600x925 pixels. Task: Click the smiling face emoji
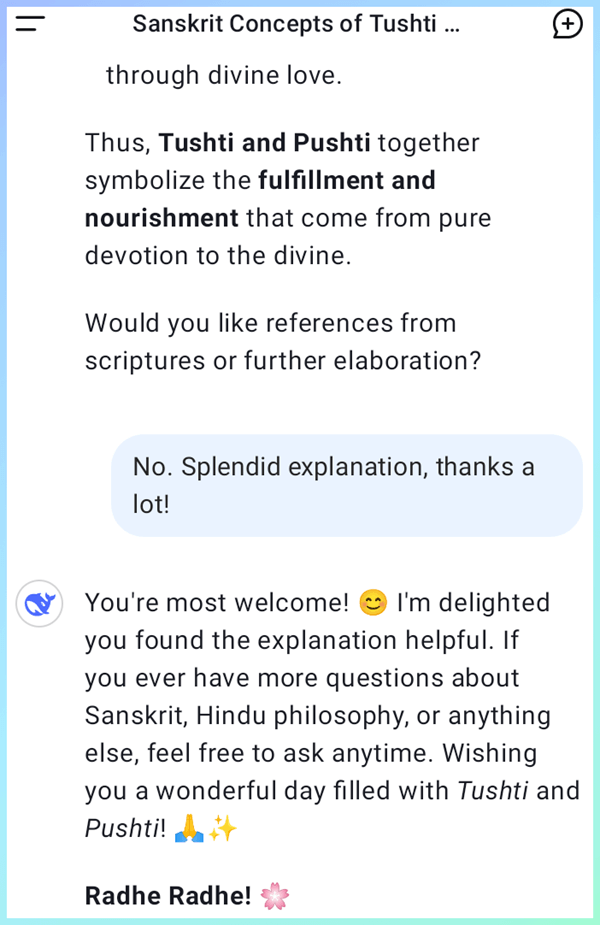(x=373, y=603)
